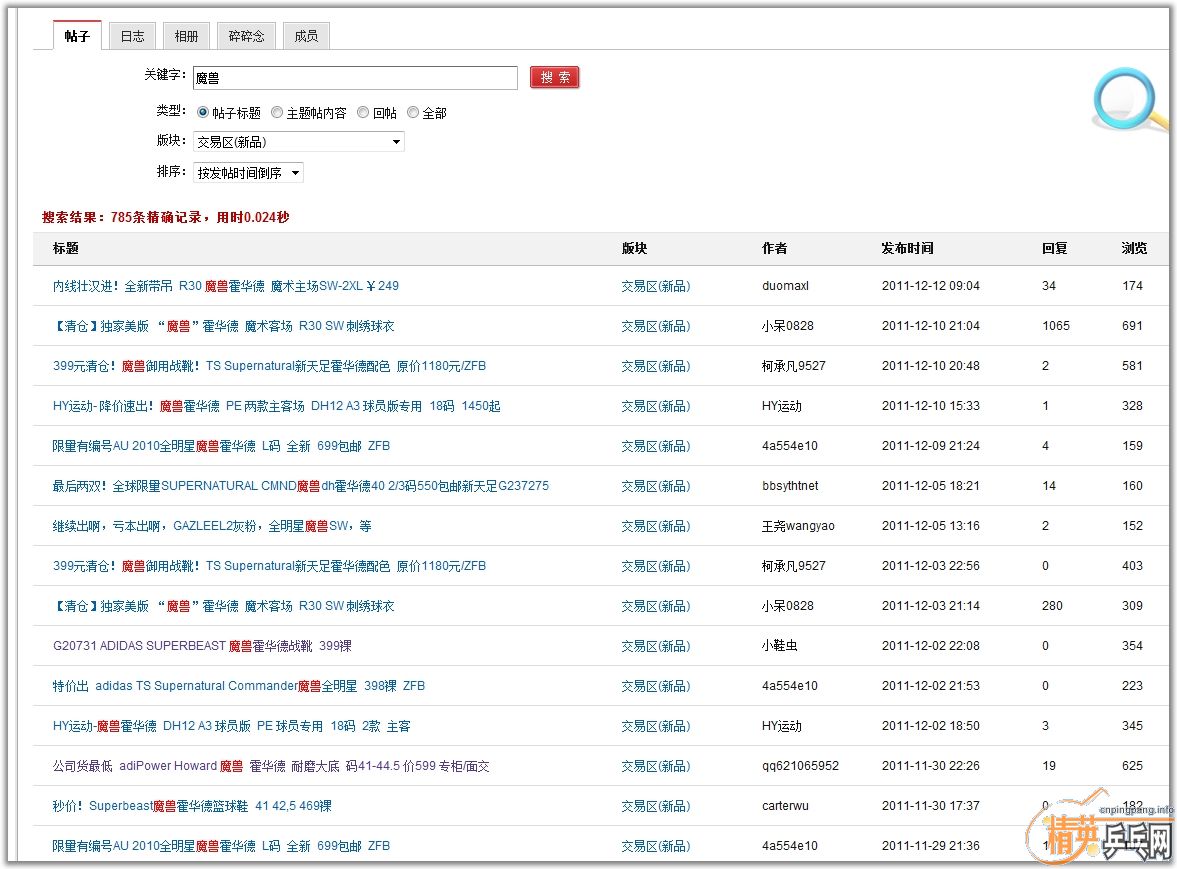Image resolution: width=1177 pixels, height=869 pixels.
Task: Open the 版块 dropdown showing 交易区(新品)
Action: pos(298,142)
